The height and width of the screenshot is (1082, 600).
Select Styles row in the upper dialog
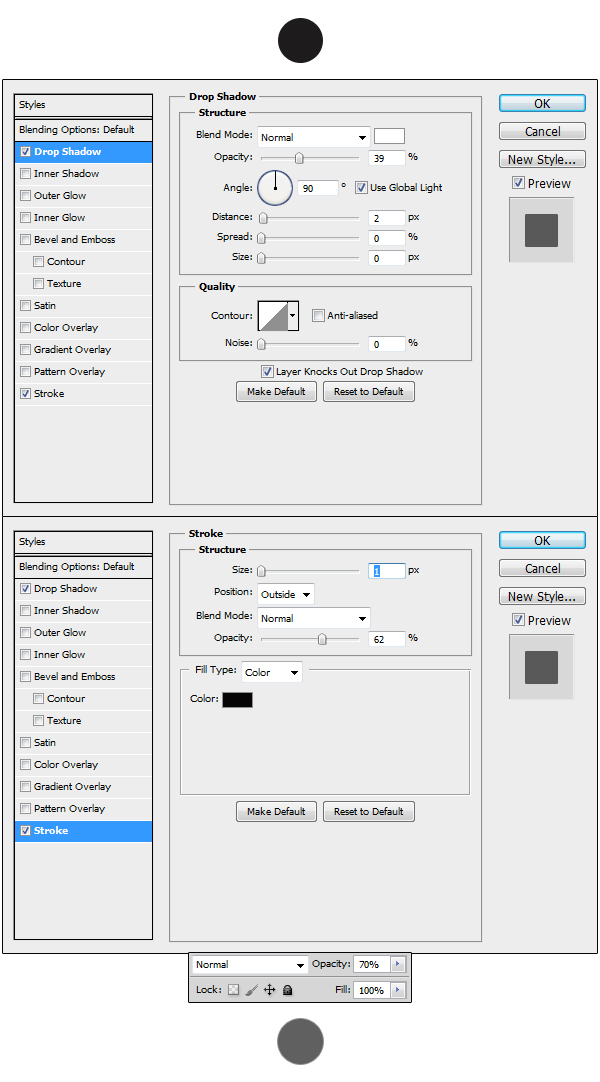(83, 105)
